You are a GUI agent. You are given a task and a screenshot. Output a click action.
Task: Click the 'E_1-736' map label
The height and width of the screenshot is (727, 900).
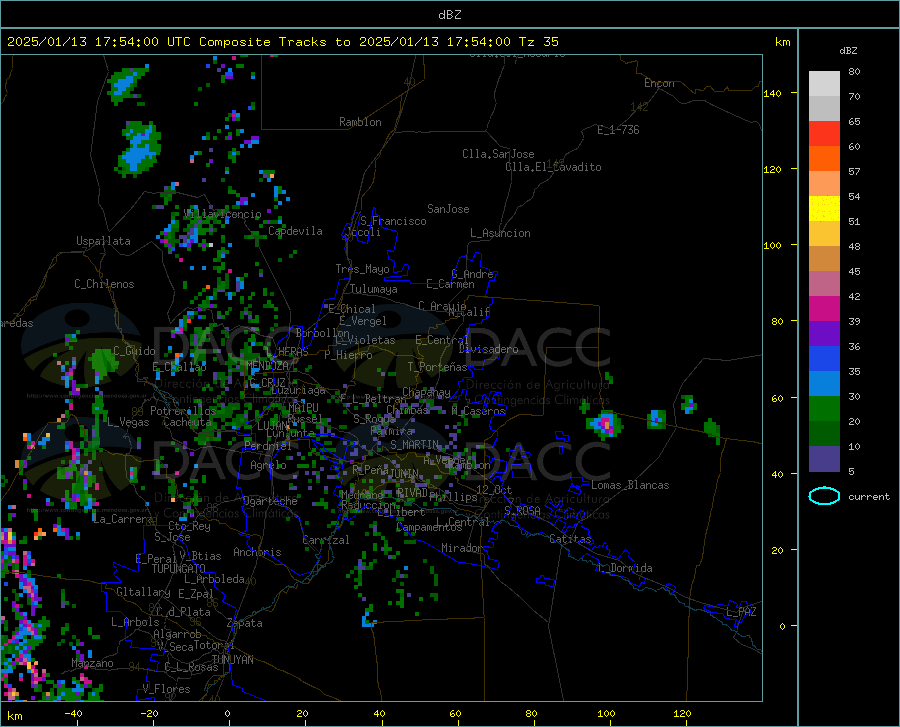618,130
